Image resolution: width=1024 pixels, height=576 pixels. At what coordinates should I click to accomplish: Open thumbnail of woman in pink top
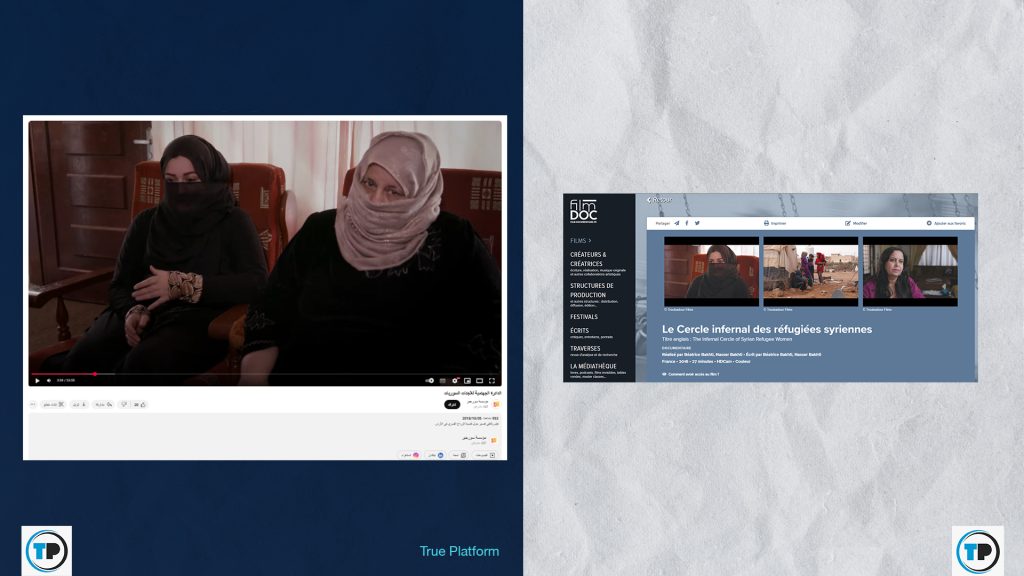tap(910, 272)
